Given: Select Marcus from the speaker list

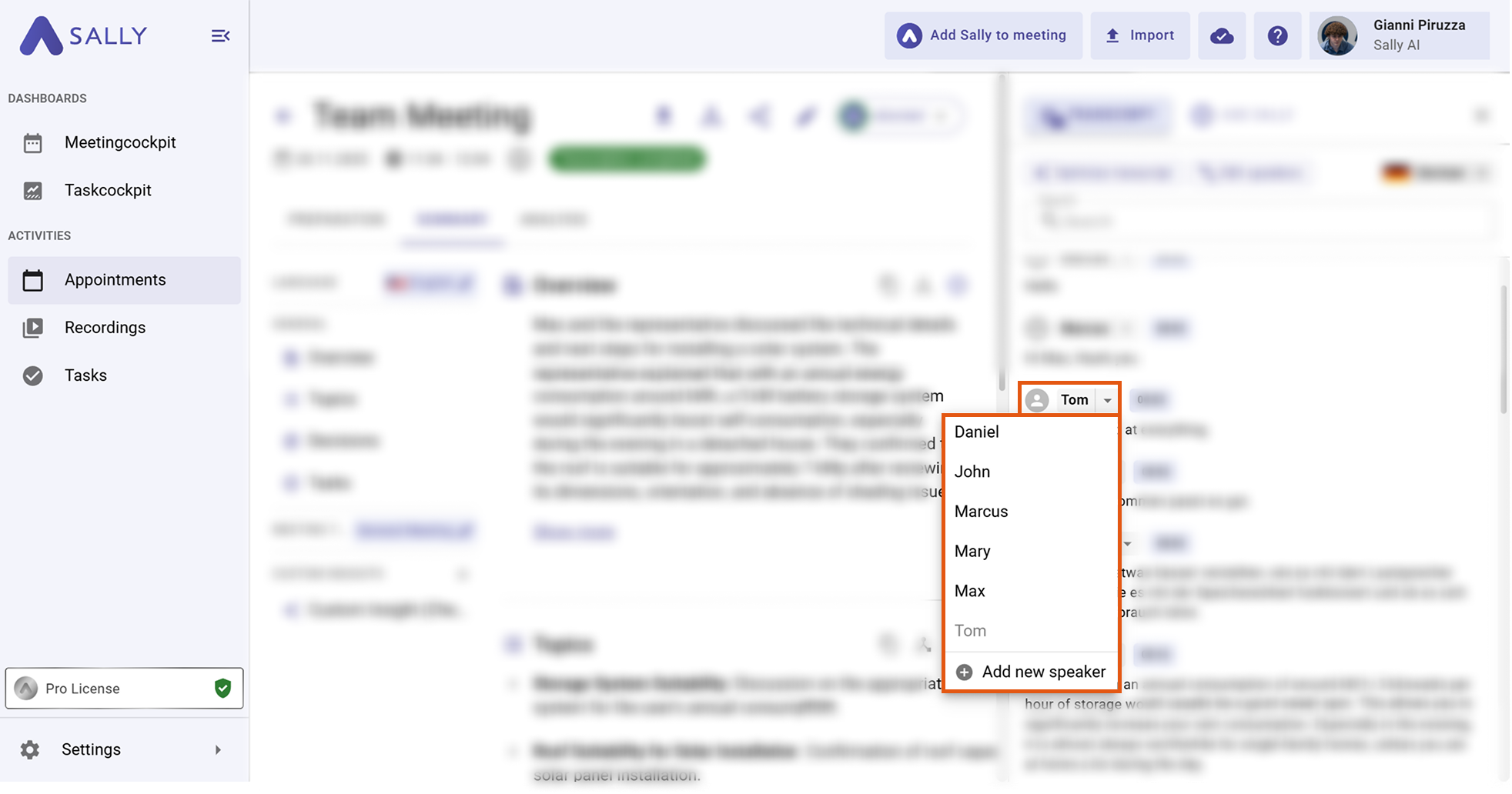Looking at the screenshot, I should coord(981,512).
